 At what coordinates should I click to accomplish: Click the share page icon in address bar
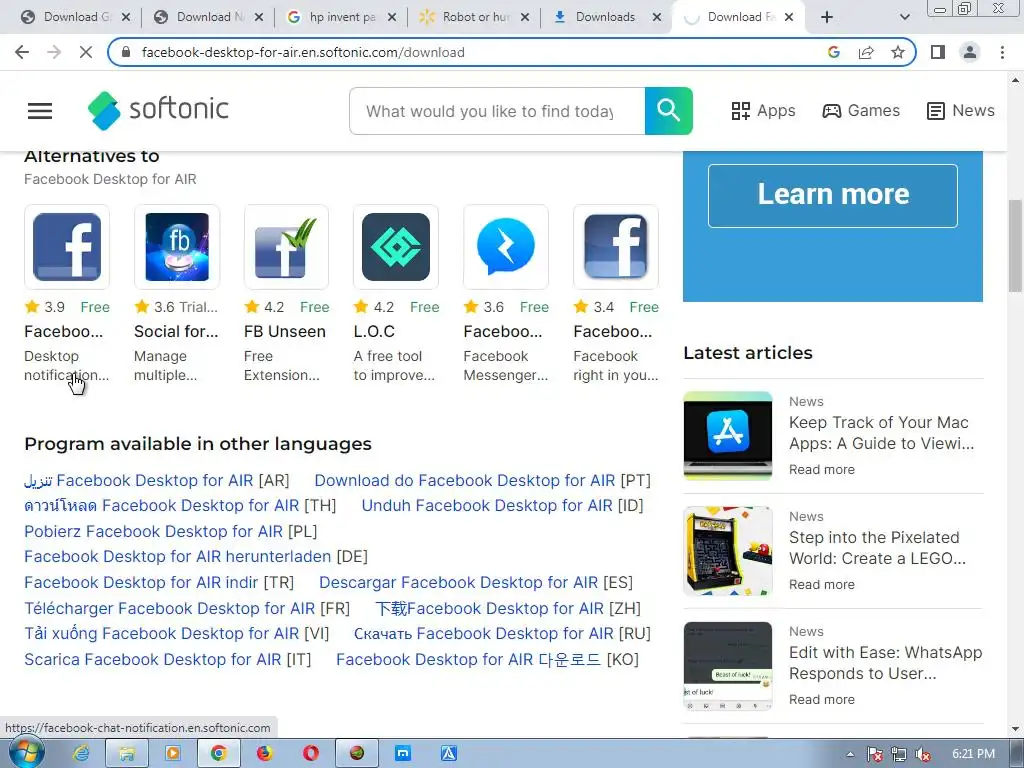tap(866, 52)
